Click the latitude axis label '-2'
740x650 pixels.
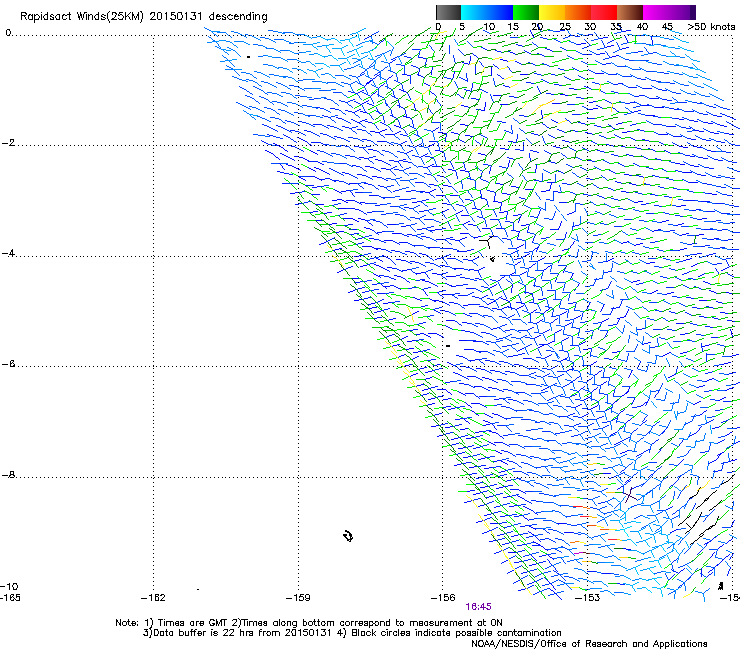point(9,143)
